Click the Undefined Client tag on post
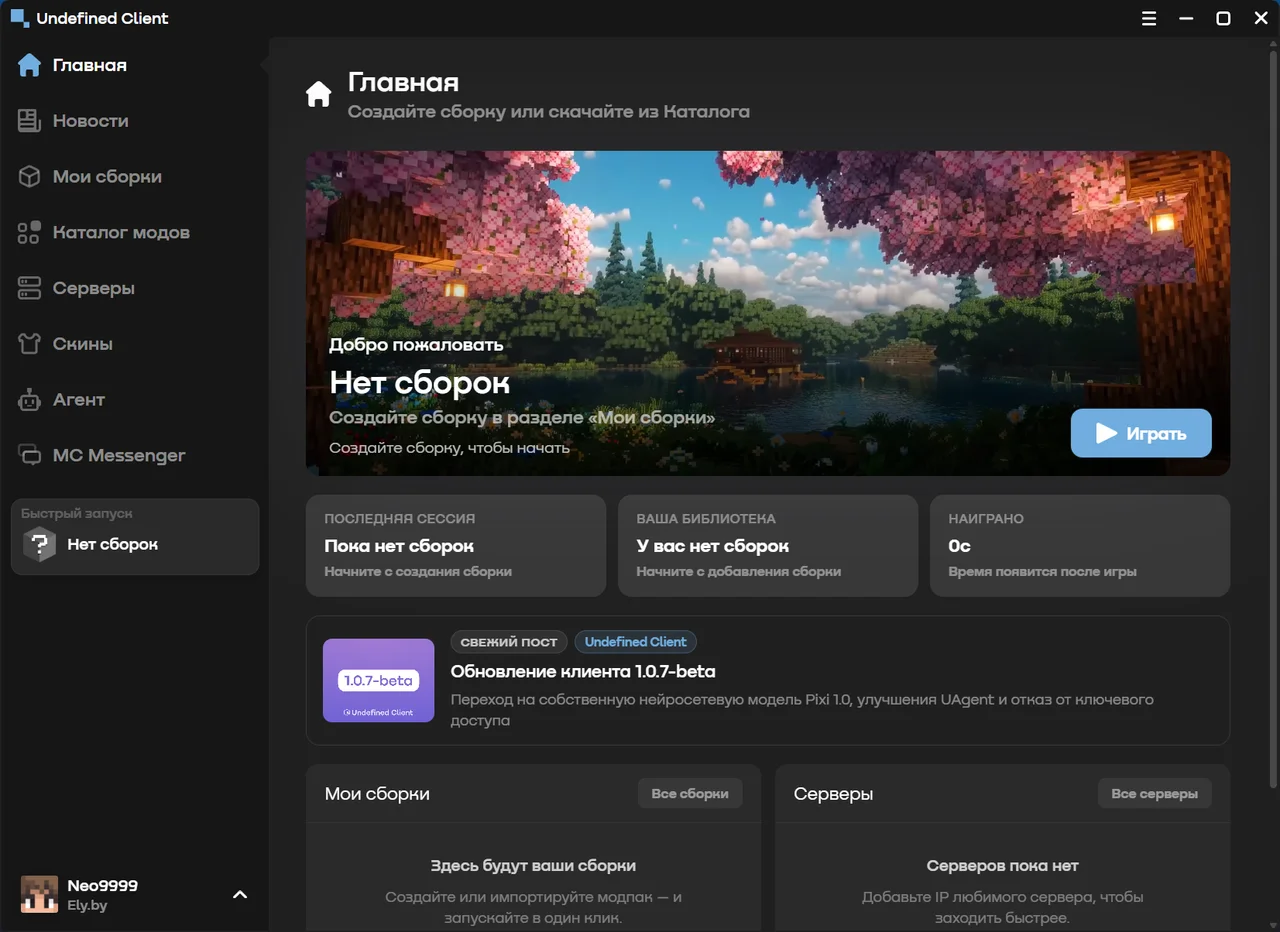Image resolution: width=1280 pixels, height=932 pixels. (x=636, y=642)
